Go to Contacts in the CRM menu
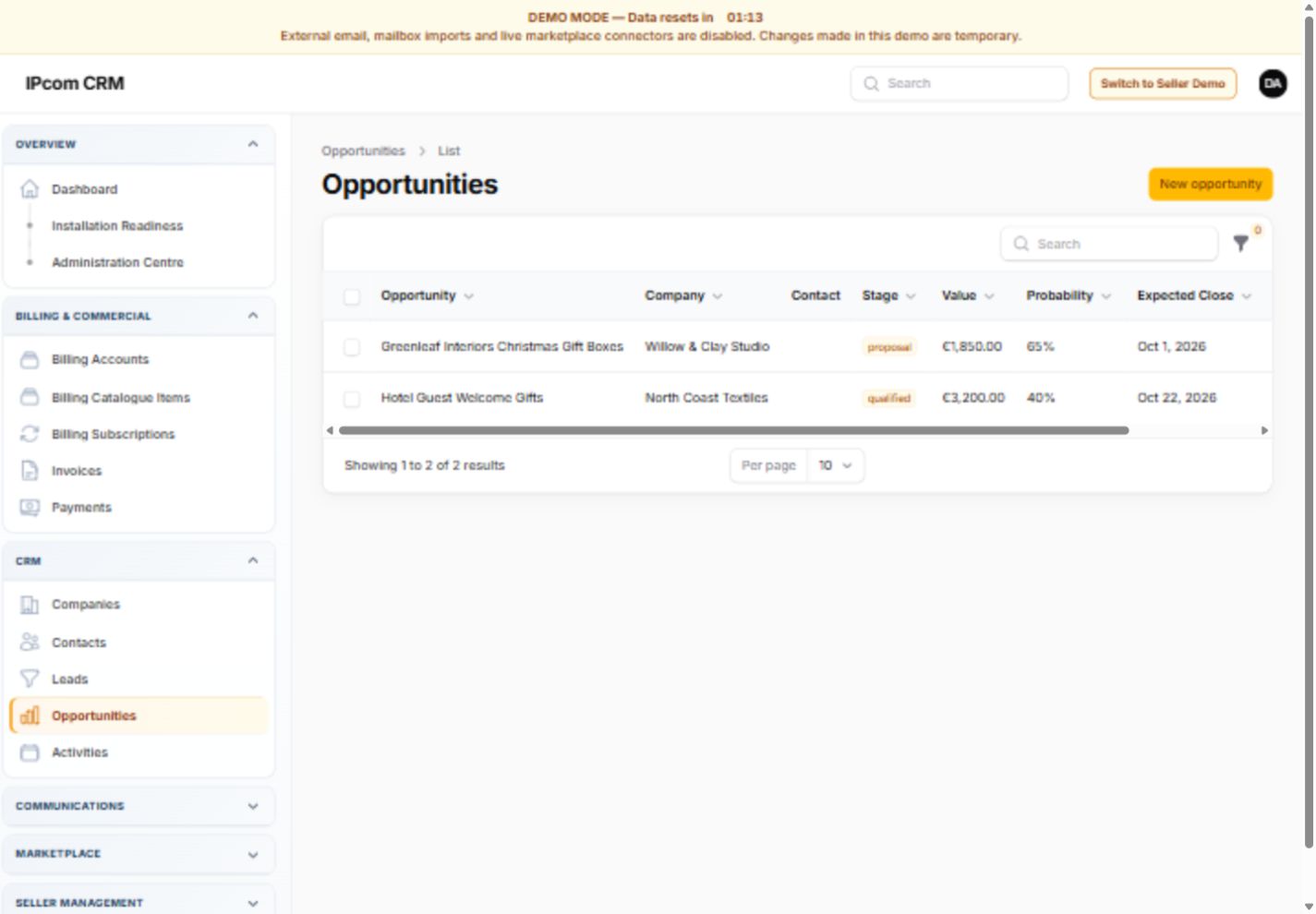 tap(78, 643)
